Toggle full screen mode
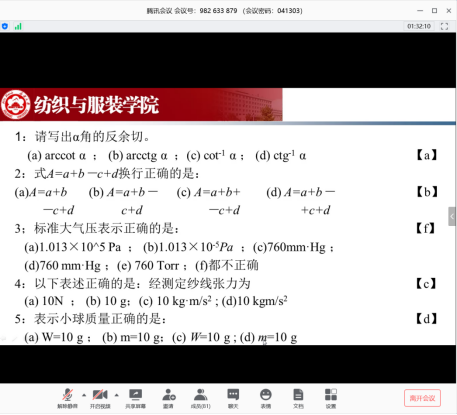Viewport: 457px width, 415px height. click(444, 26)
